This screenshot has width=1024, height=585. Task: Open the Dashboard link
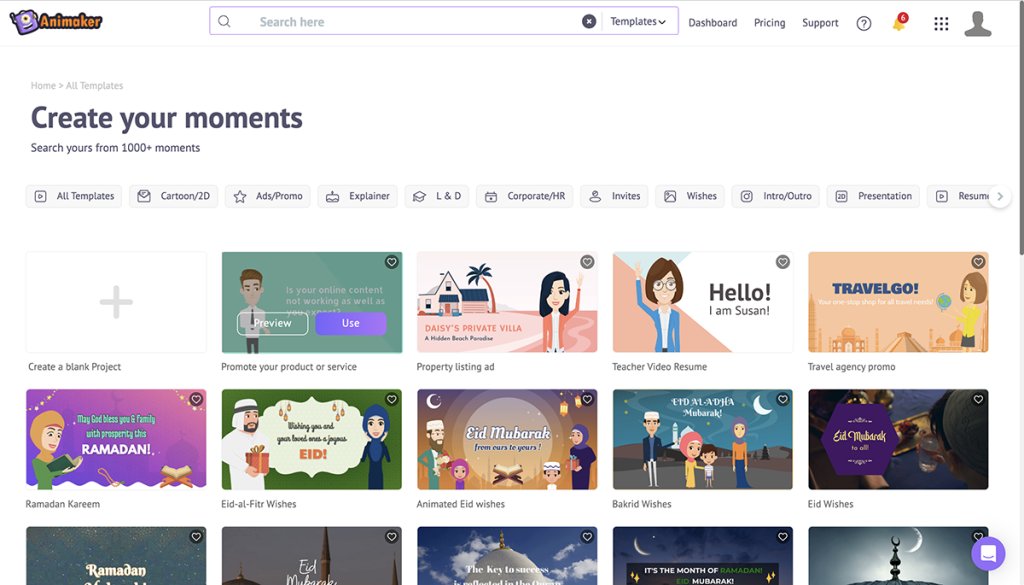[712, 23]
